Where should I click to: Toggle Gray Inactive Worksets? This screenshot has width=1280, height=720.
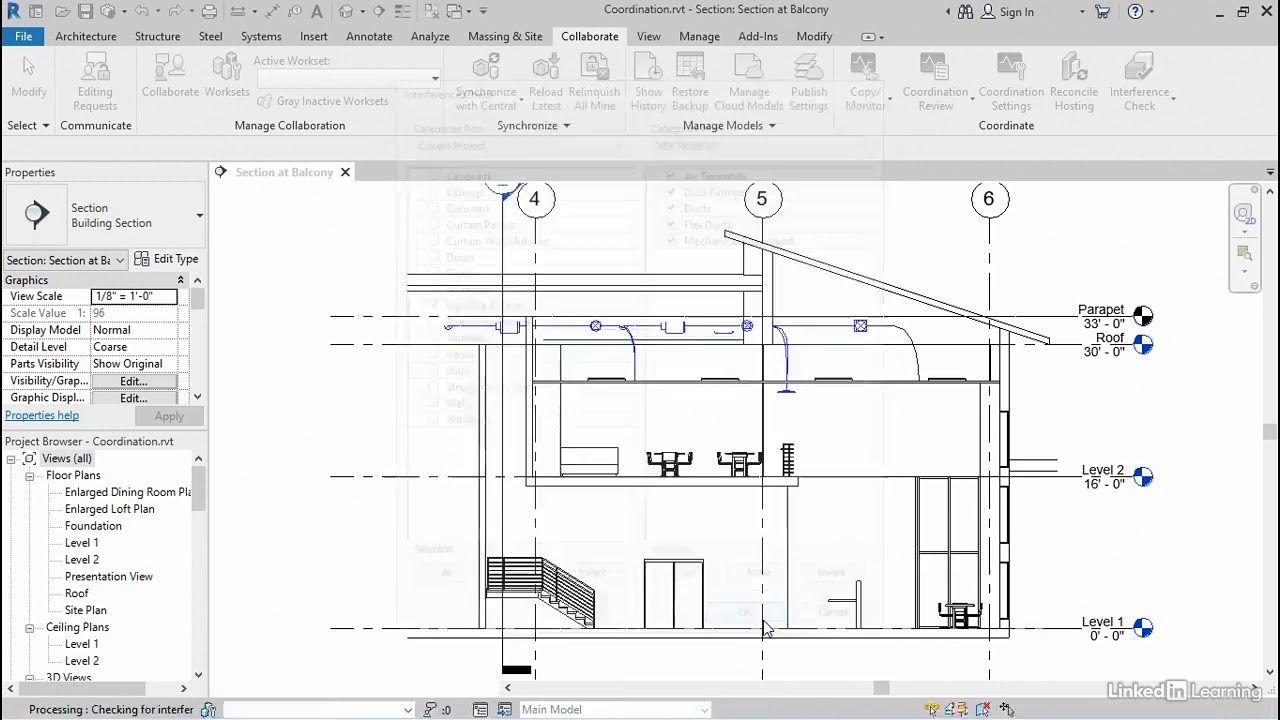(323, 101)
